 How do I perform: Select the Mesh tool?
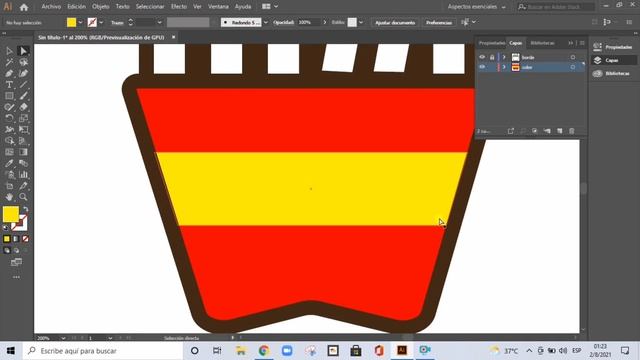(9, 152)
